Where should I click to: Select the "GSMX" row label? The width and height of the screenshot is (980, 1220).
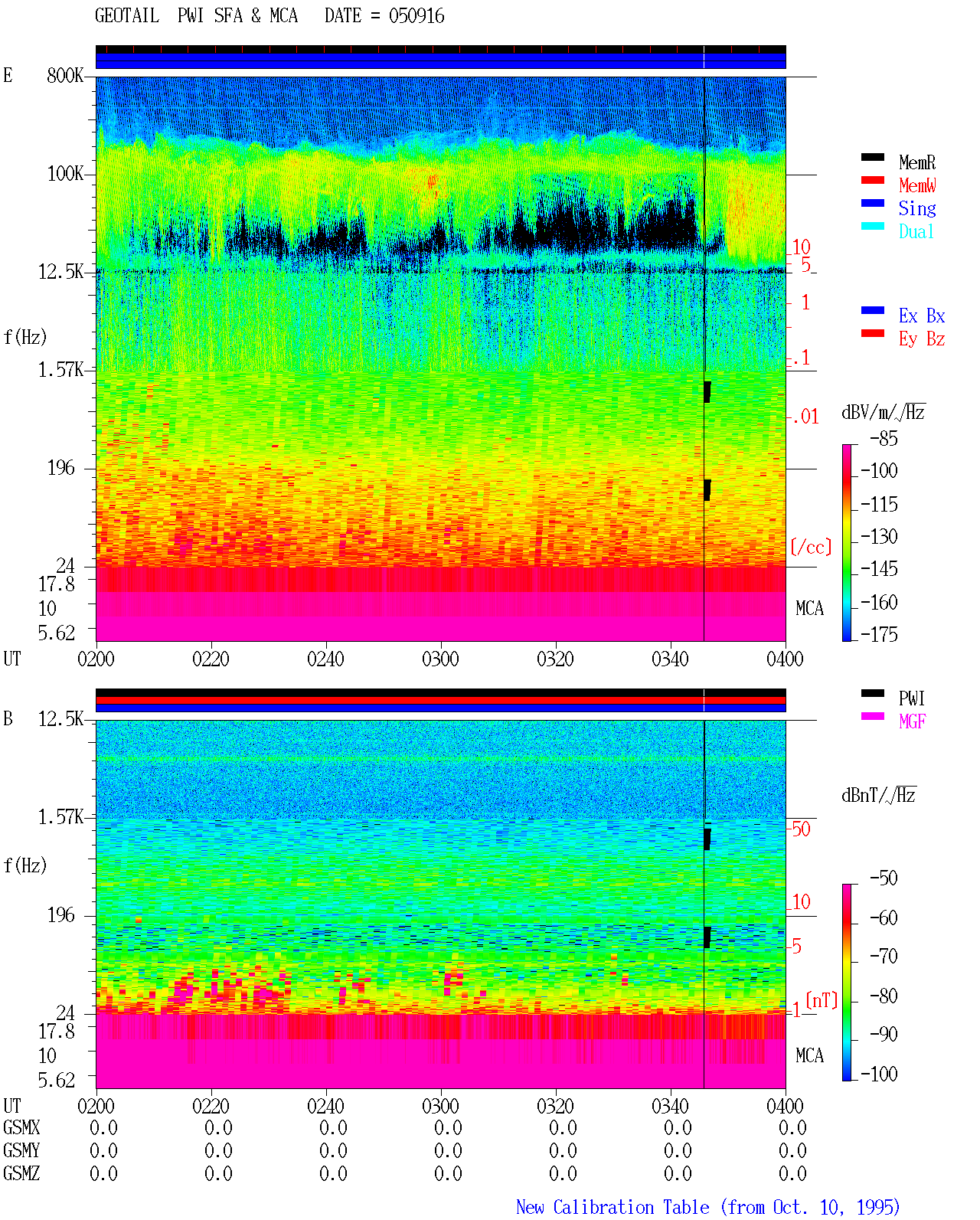(x=21, y=1128)
